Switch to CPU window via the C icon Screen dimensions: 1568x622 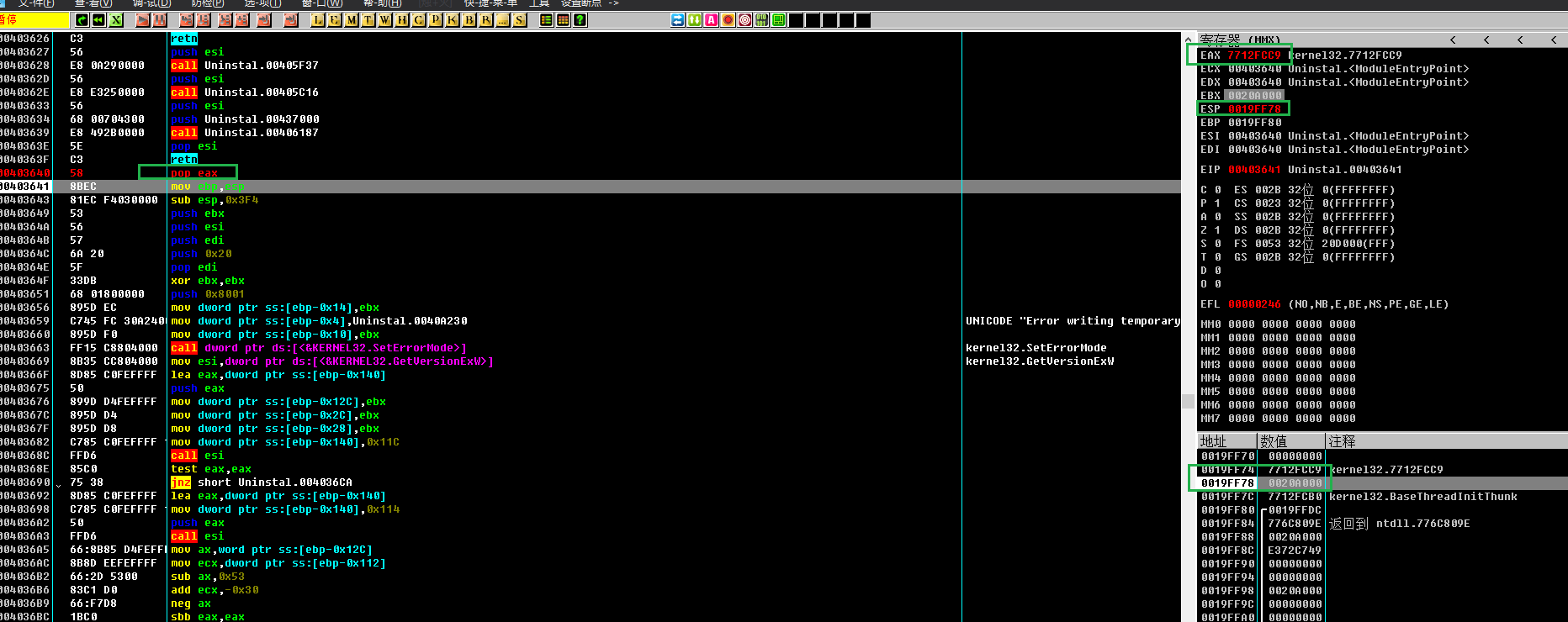coord(418,20)
